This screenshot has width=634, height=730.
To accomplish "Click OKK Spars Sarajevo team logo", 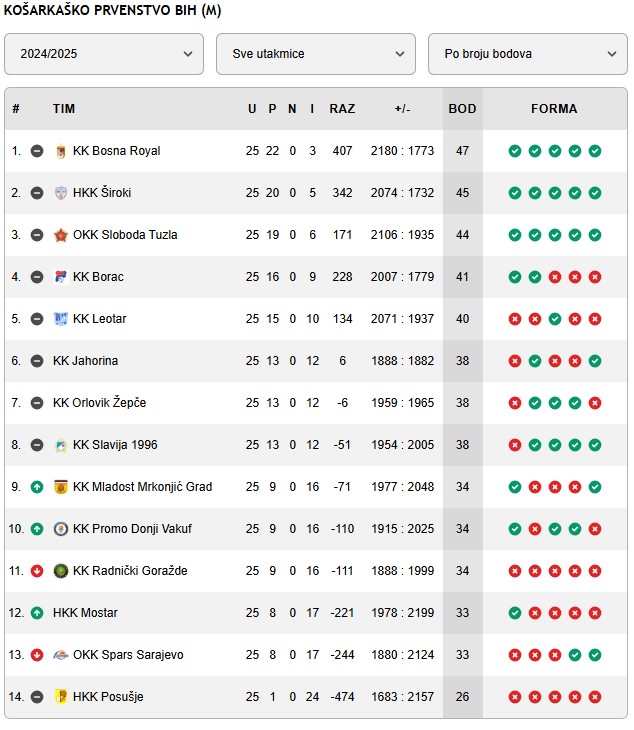I will pos(61,655).
